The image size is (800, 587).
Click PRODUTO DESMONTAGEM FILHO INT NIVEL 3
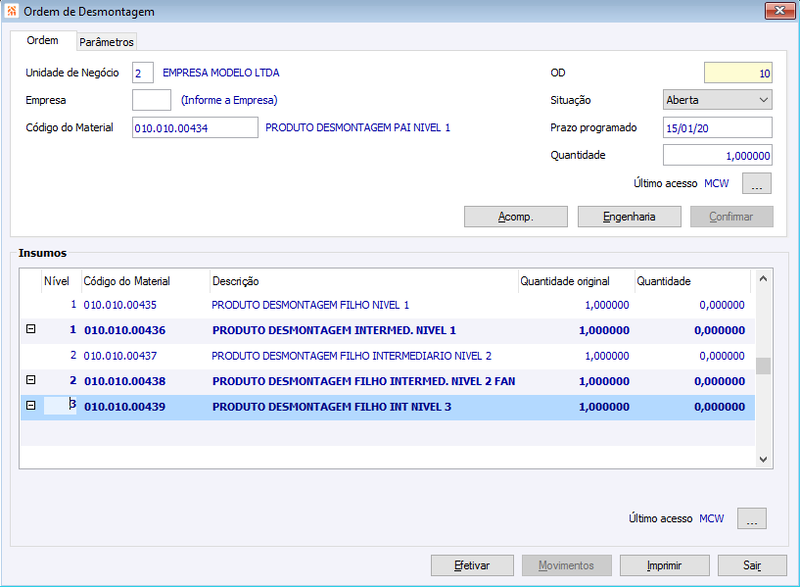[332, 407]
